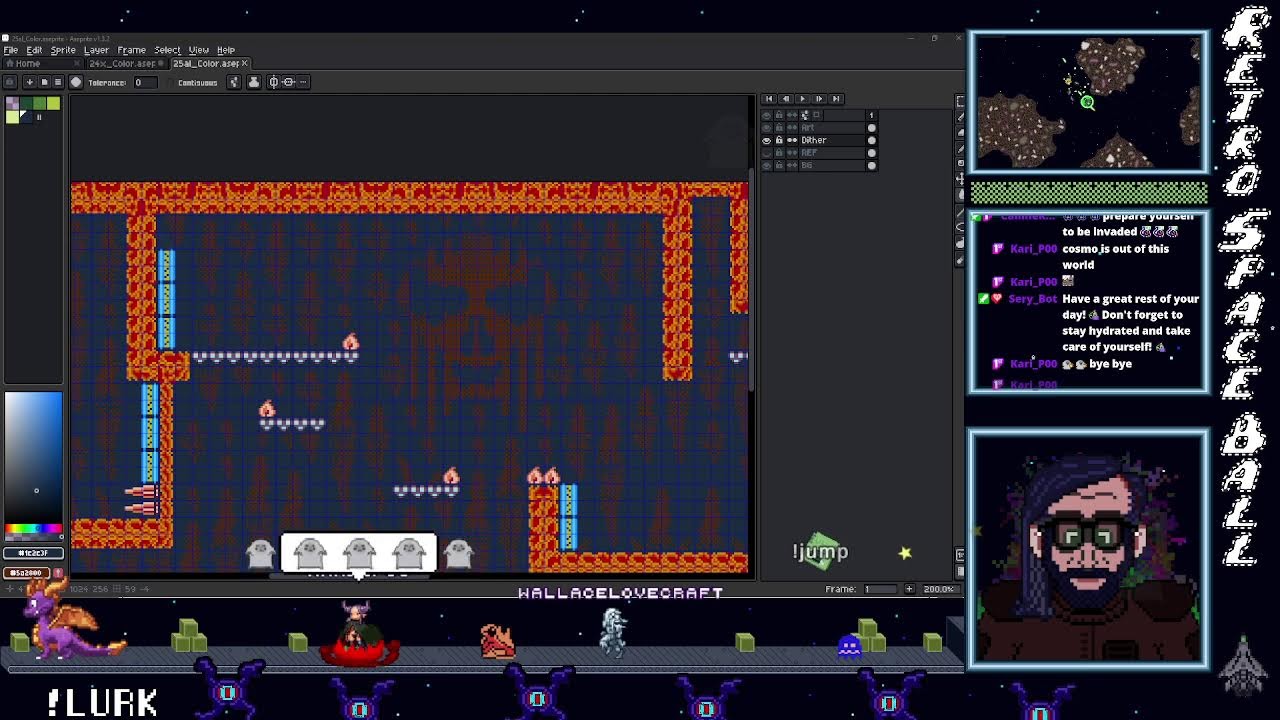Click the Frame number field
1280x720 pixels.
(x=879, y=589)
